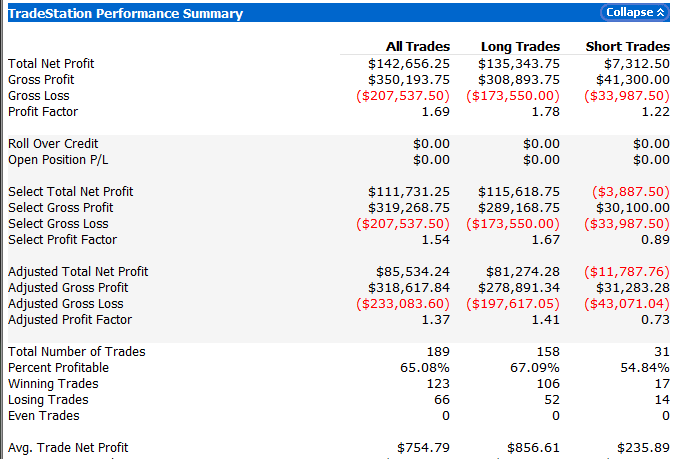Select the $856.61 long trades average value
Image resolution: width=684 pixels, height=459 pixels.
[x=533, y=448]
